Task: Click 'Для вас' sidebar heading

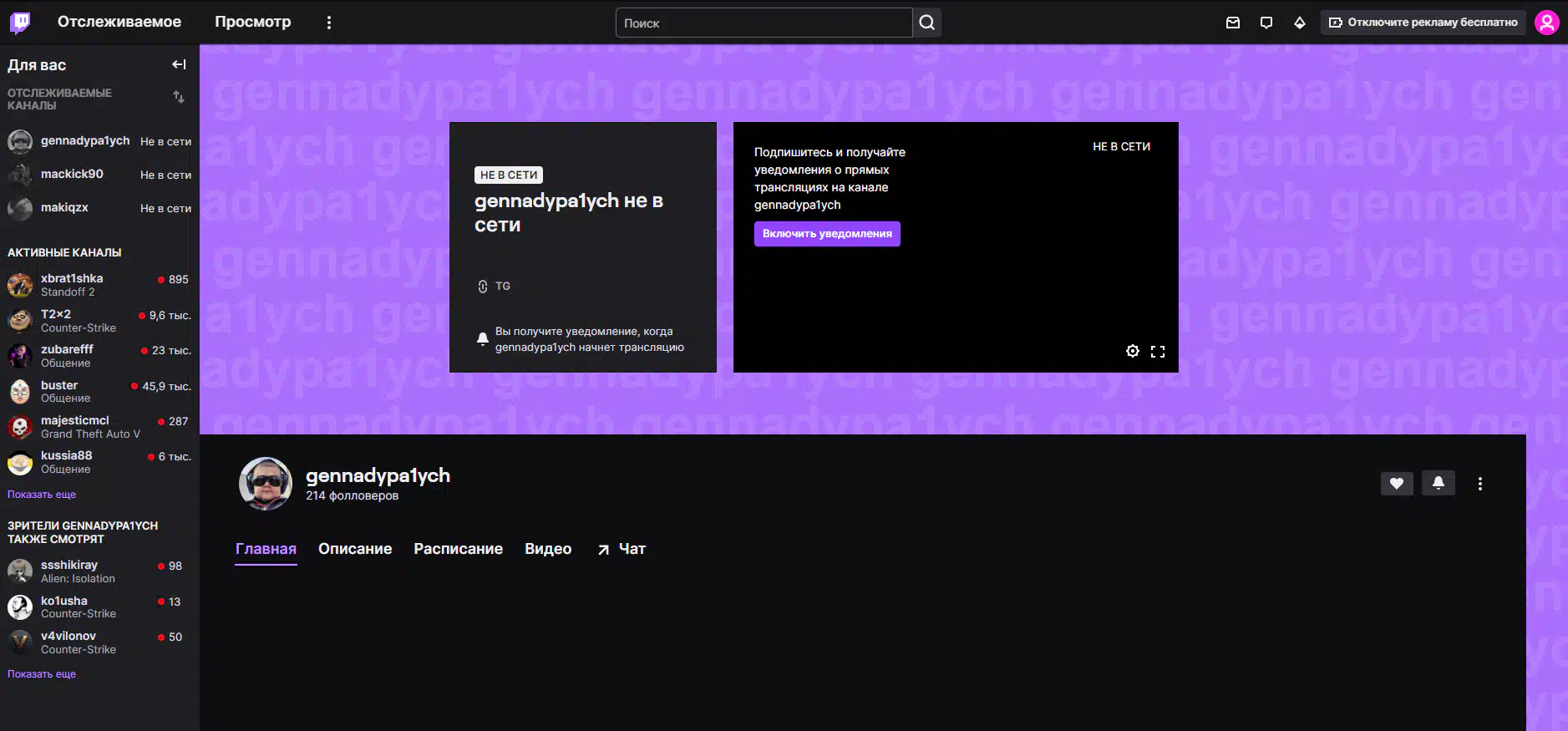Action: coord(37,65)
